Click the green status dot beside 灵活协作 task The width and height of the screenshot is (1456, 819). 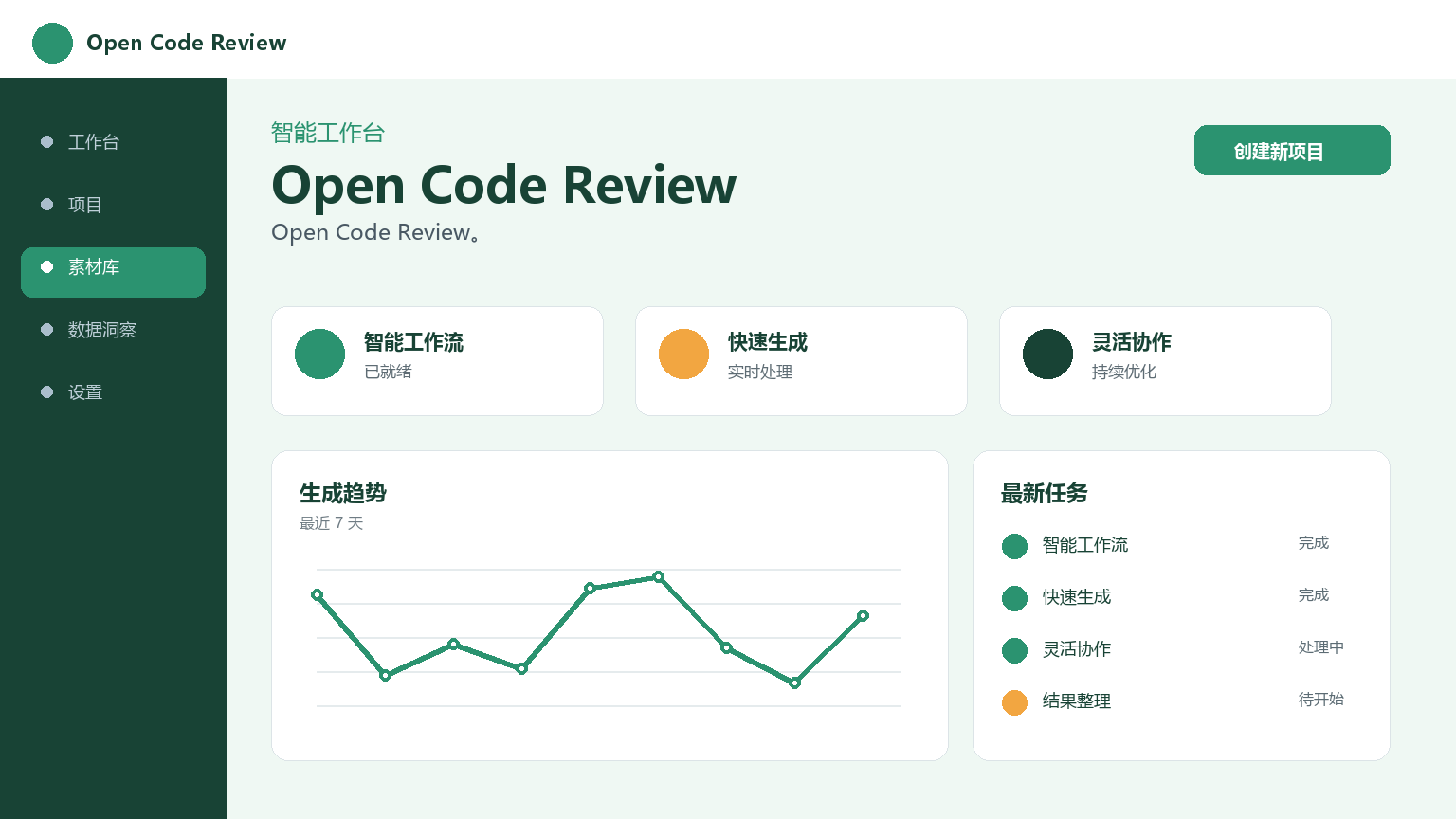[1014, 650]
